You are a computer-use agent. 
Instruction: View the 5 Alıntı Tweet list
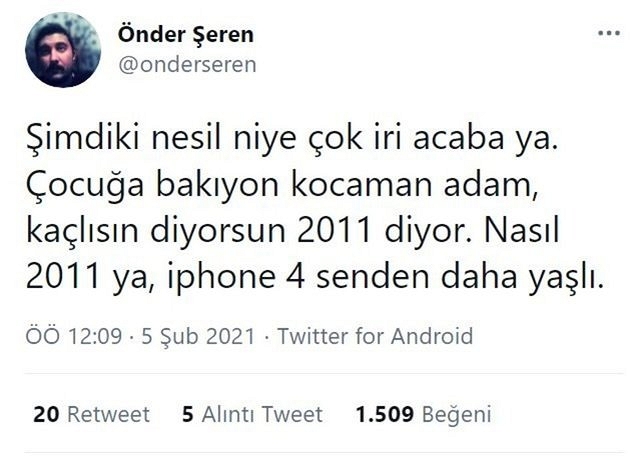(252, 414)
